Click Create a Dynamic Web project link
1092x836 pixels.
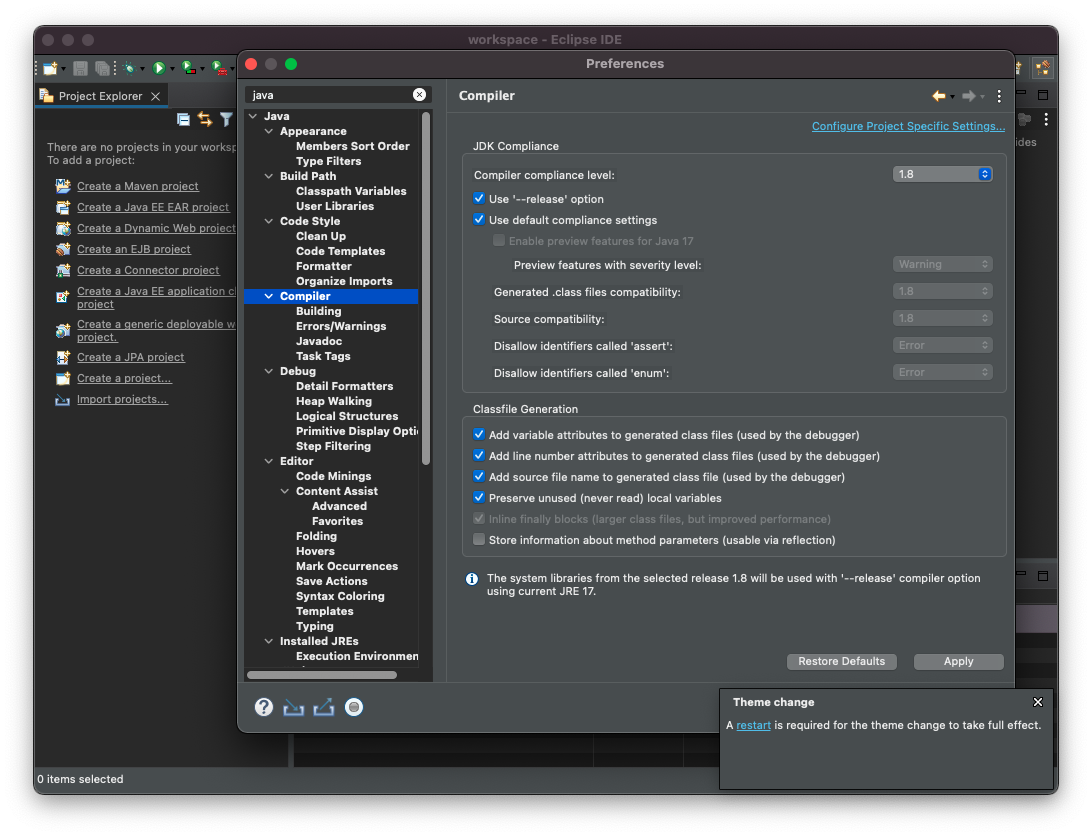tap(156, 229)
